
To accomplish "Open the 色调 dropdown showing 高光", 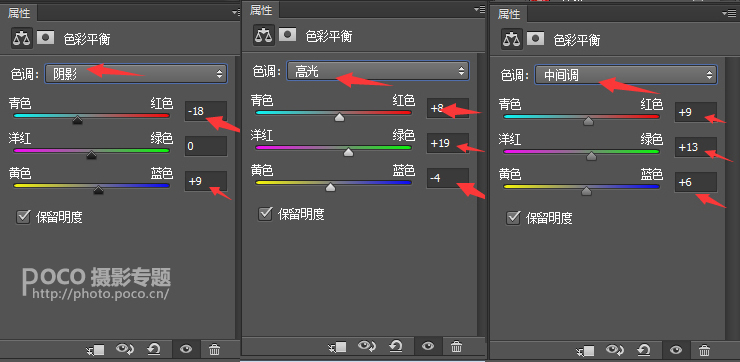I will (x=378, y=71).
